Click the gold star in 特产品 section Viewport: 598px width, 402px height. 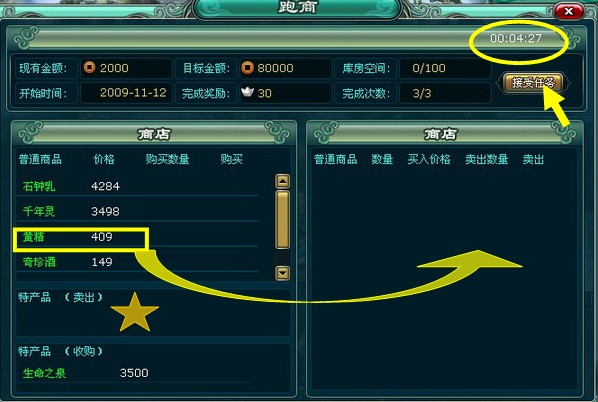click(135, 312)
